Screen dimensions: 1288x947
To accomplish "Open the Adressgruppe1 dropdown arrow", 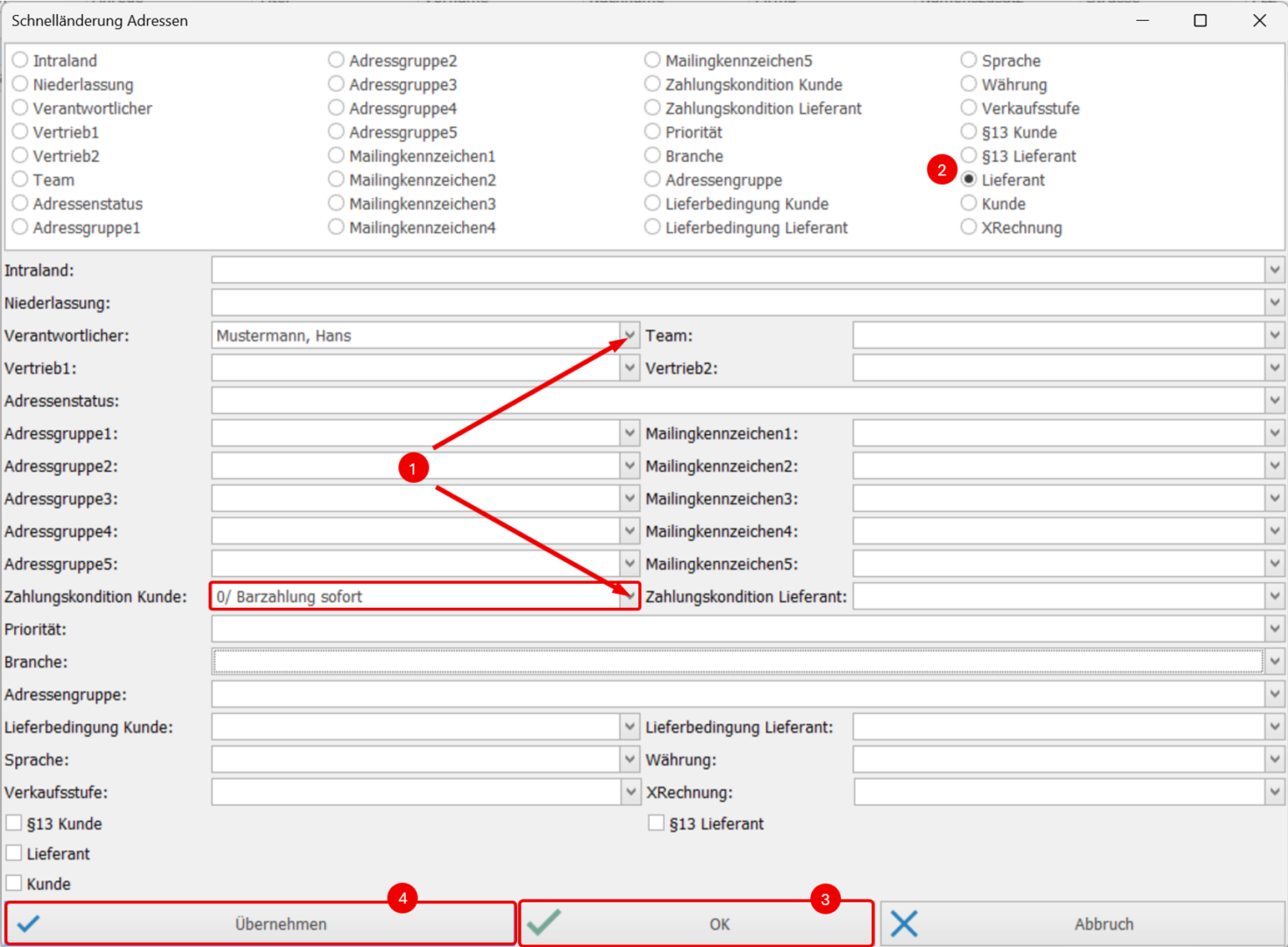I will pyautogui.click(x=630, y=433).
